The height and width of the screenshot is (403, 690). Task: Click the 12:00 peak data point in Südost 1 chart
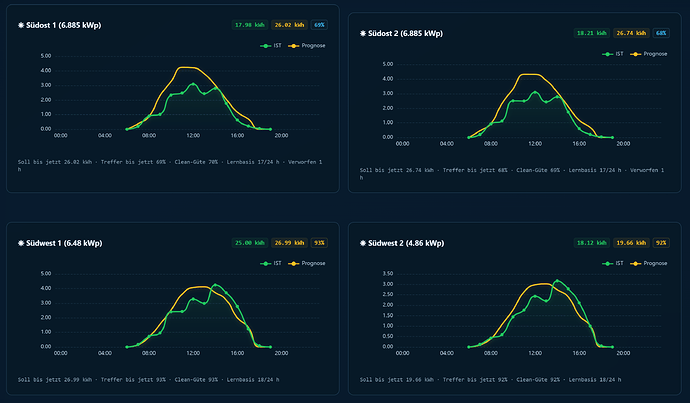[x=193, y=84]
